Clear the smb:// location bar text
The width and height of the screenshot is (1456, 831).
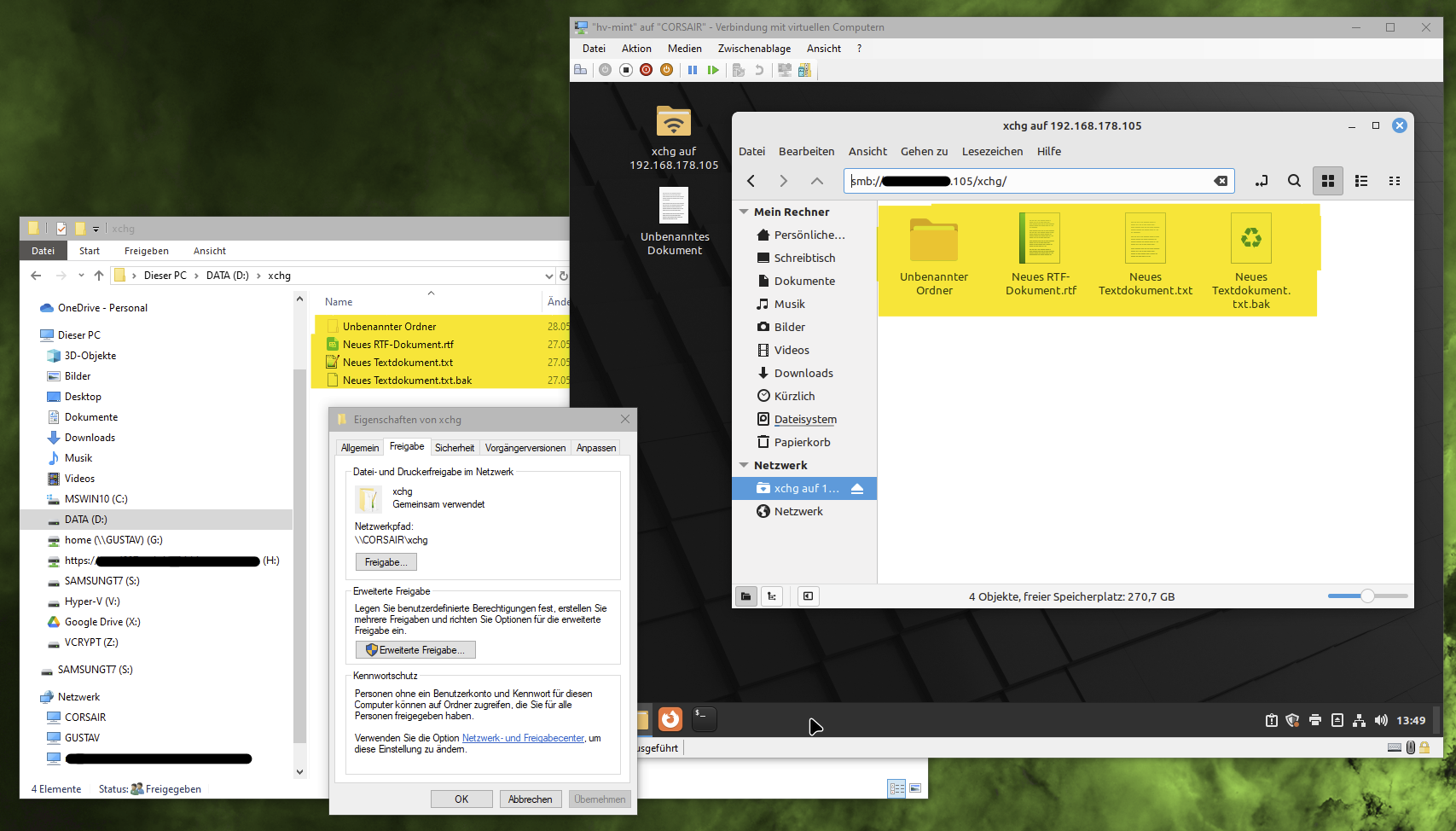coord(1221,181)
